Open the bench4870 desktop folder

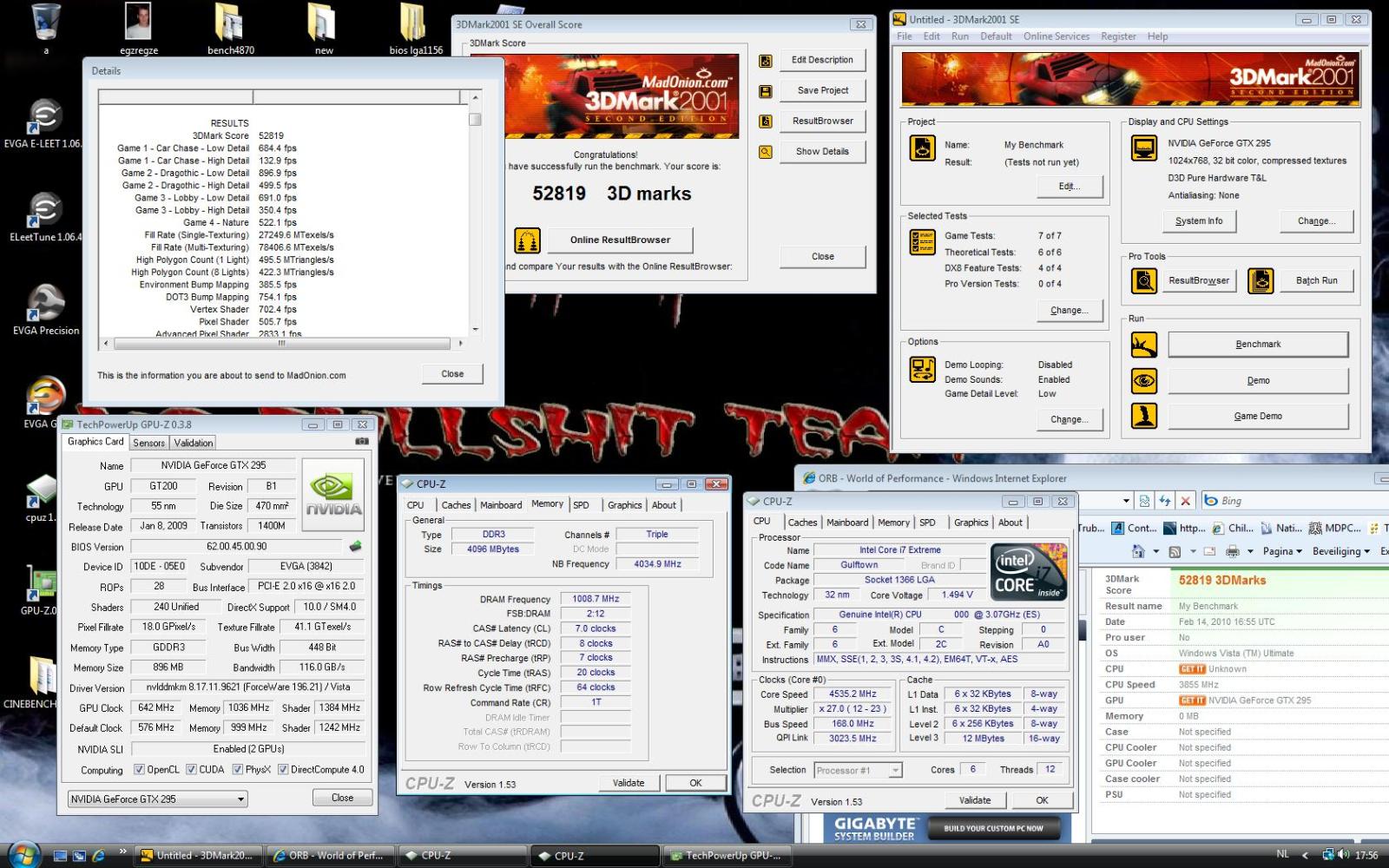(231, 29)
